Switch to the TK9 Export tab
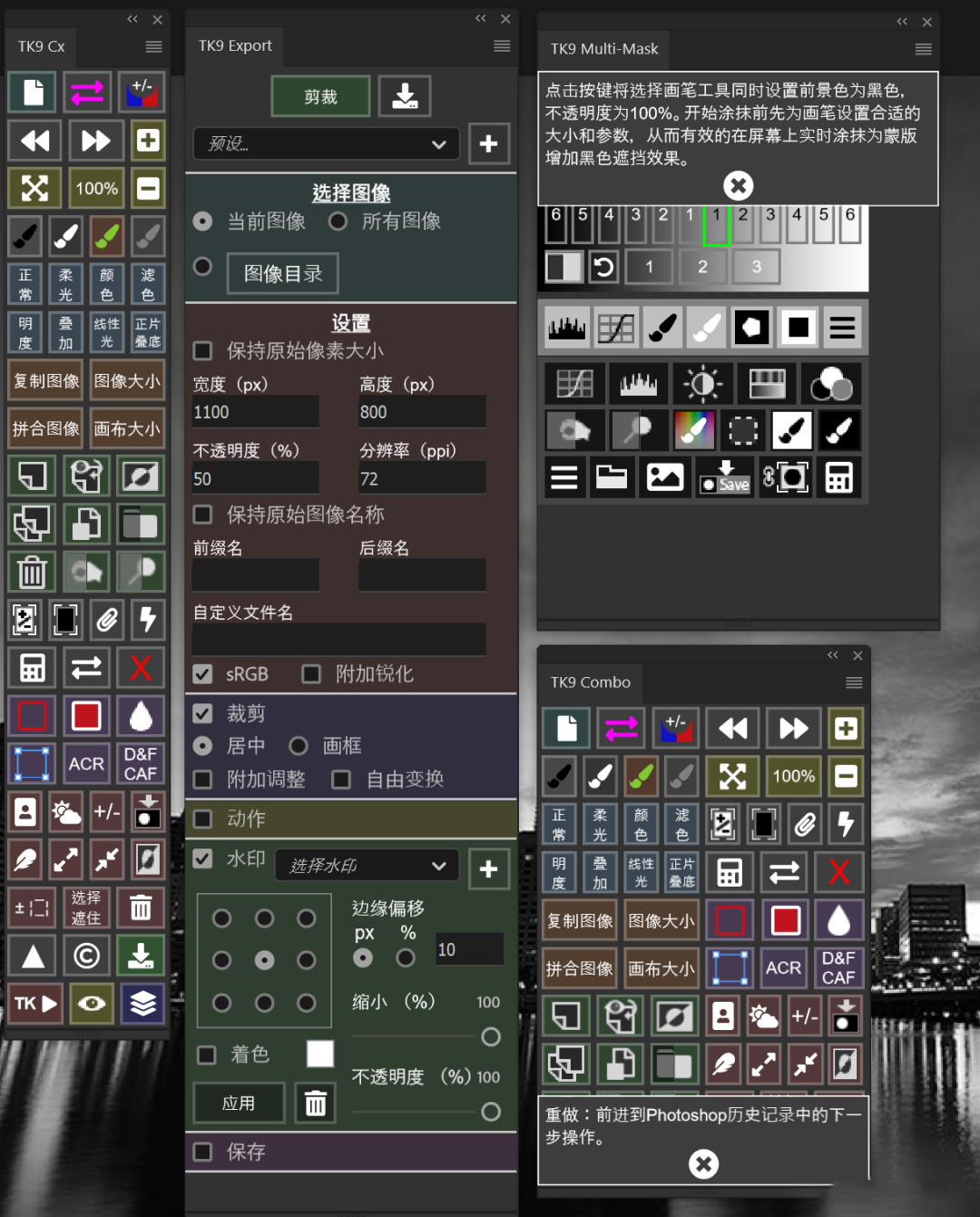This screenshot has width=980, height=1217. (x=235, y=45)
